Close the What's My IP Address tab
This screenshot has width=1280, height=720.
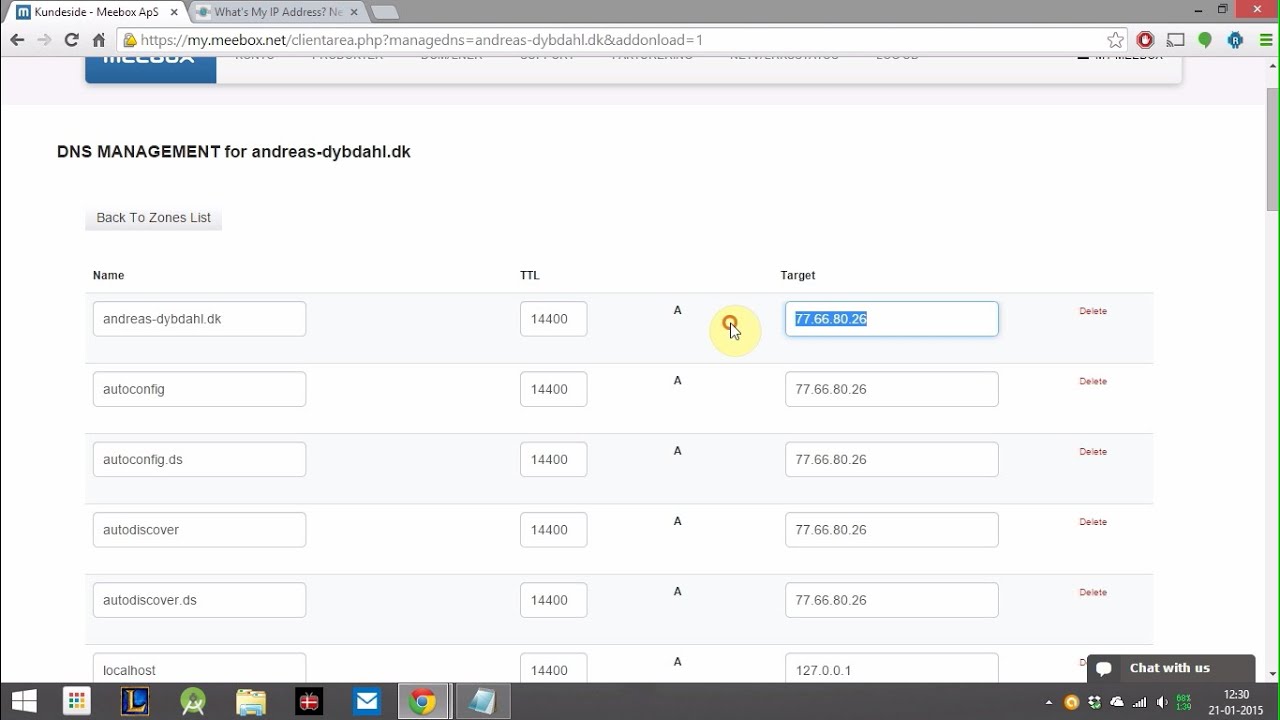(x=355, y=12)
